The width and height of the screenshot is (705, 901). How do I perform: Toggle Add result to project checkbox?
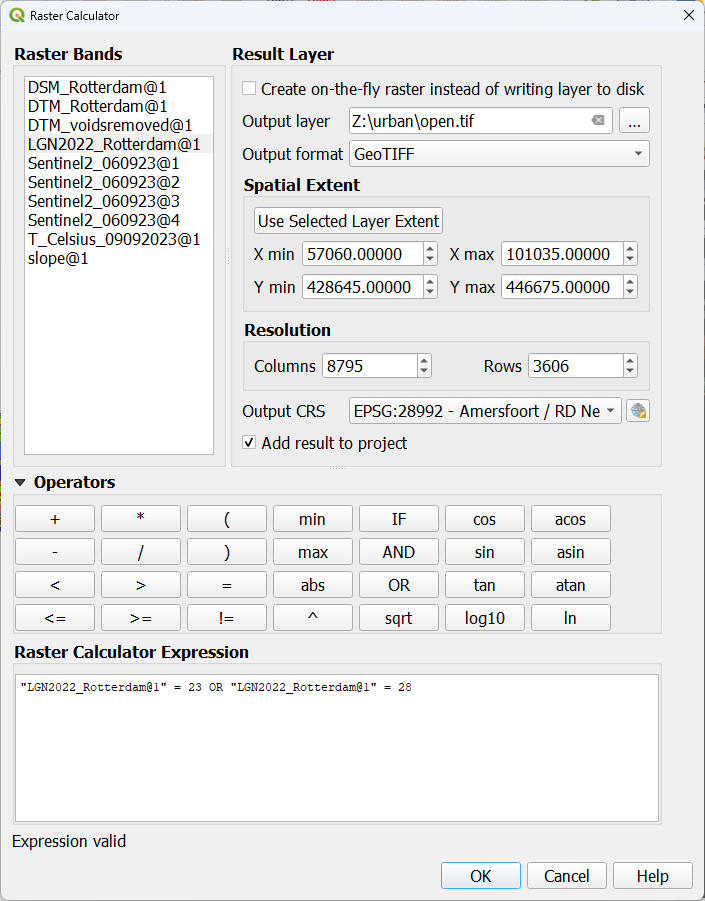coord(249,442)
